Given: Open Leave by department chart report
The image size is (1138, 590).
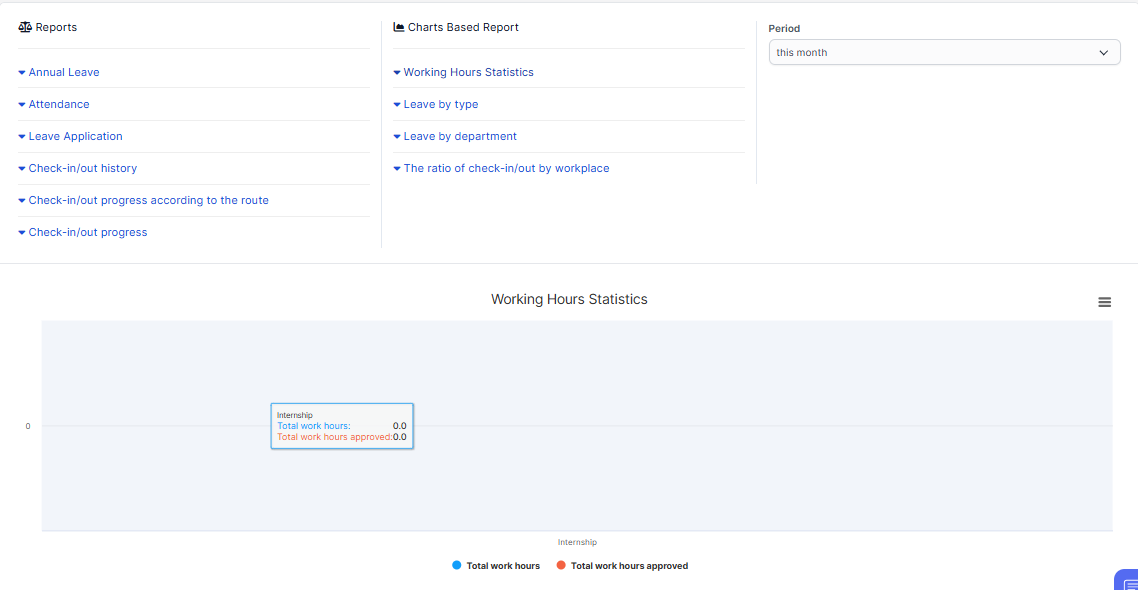Looking at the screenshot, I should (460, 137).
